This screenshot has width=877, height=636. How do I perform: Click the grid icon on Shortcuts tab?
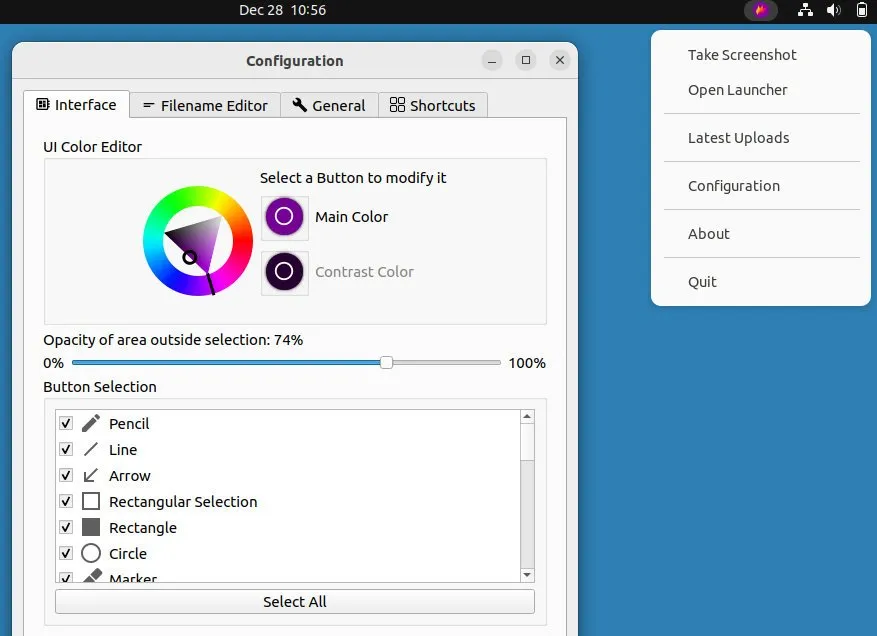[x=397, y=105]
